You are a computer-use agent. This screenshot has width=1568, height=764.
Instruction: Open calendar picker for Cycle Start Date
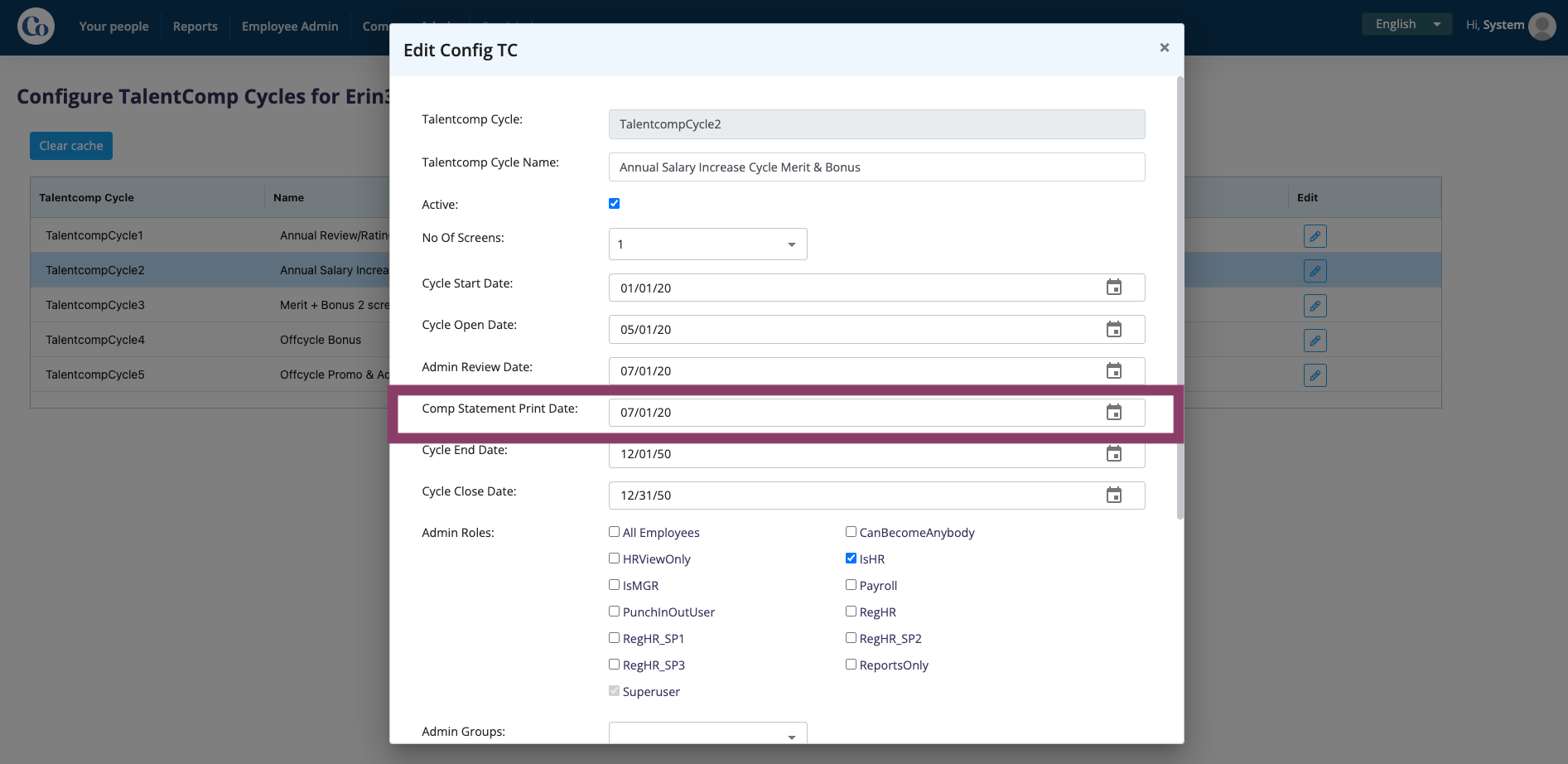1114,288
